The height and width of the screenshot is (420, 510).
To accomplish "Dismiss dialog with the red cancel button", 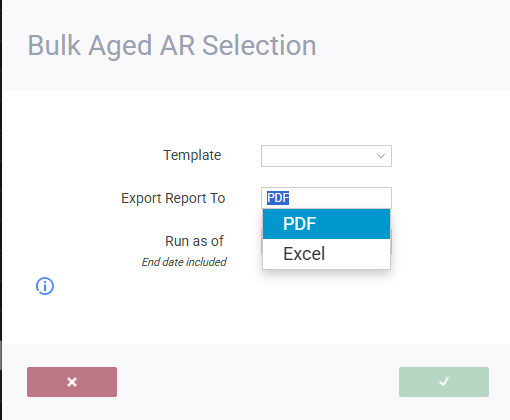I will [72, 382].
